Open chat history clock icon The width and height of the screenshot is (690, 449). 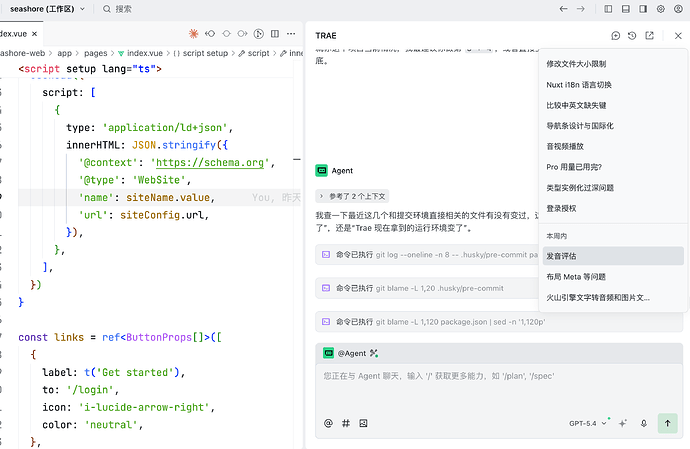tap(632, 36)
